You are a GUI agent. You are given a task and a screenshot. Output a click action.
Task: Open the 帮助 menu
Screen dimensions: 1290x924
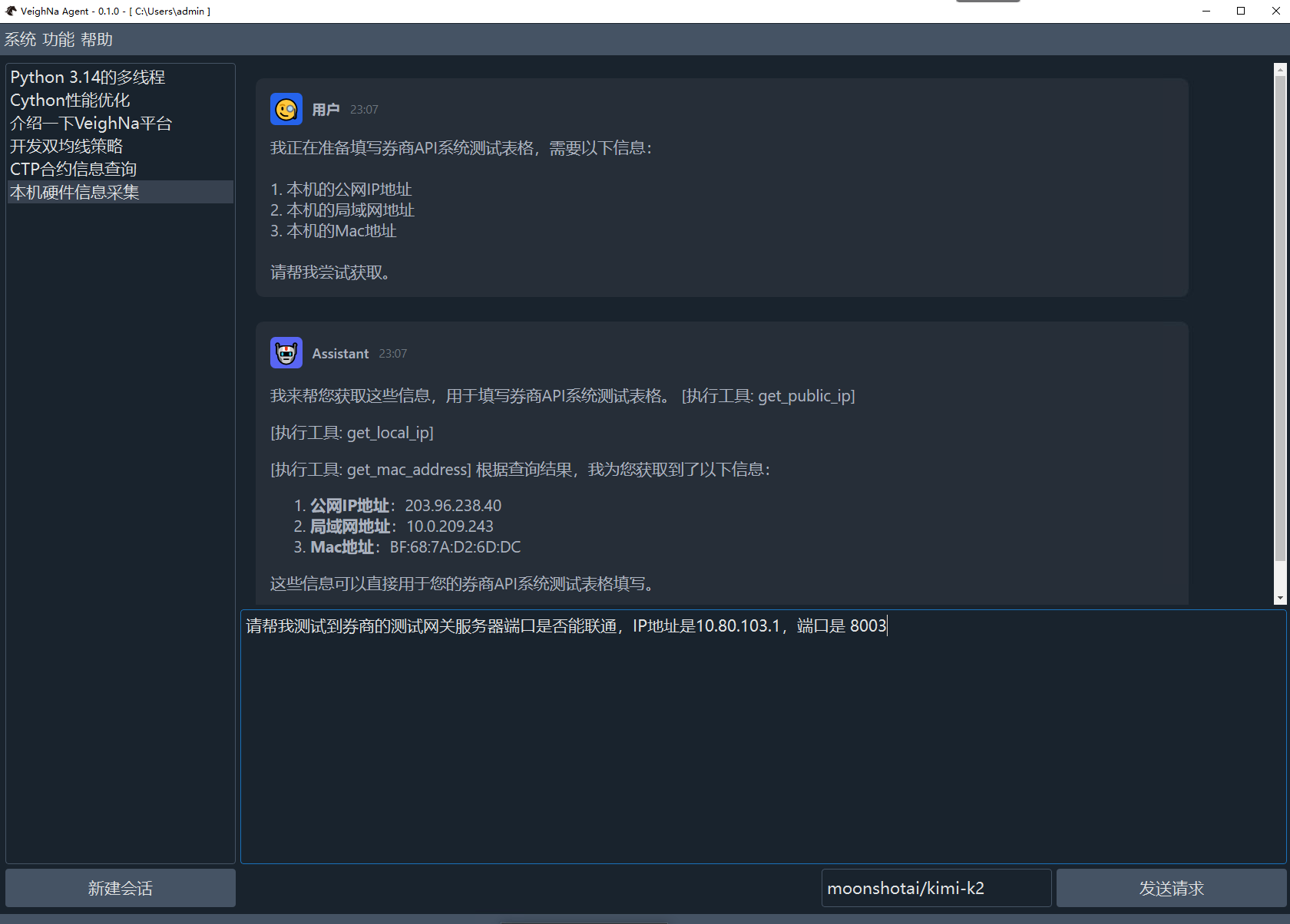tap(97, 39)
